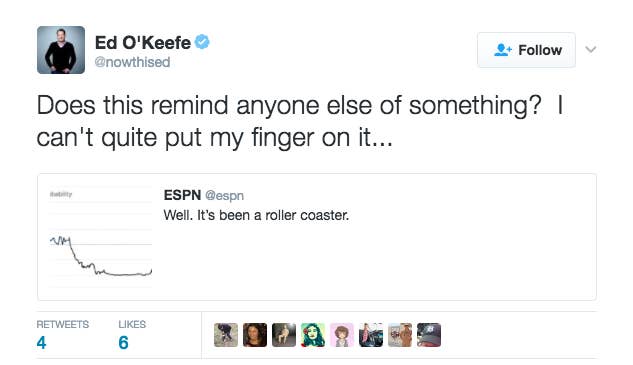Open the avatar of person sitting on chair
Image resolution: width=633 pixels, height=365 pixels.
pyautogui.click(x=284, y=335)
